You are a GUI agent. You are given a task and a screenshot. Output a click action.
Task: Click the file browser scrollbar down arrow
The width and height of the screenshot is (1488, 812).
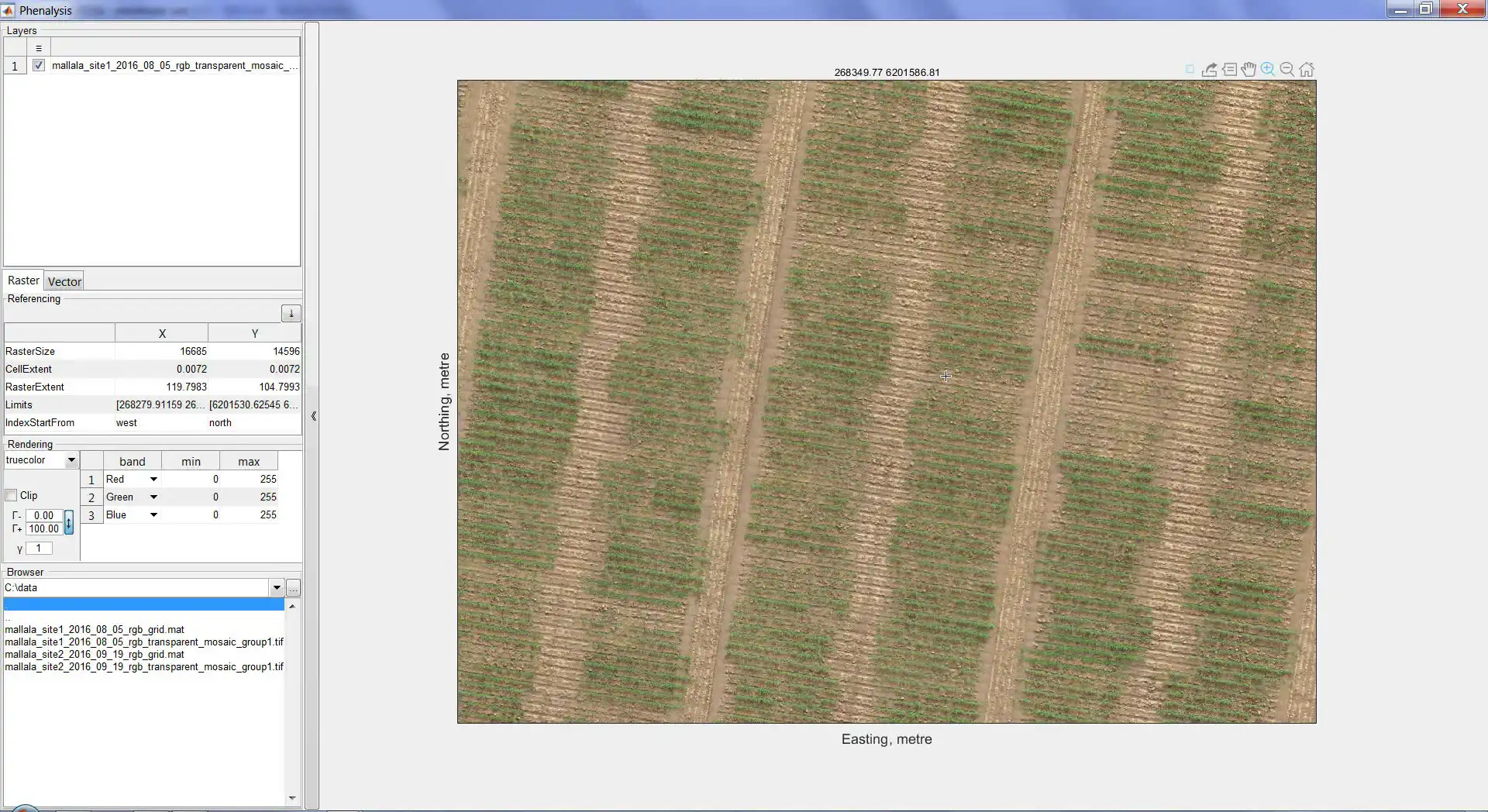click(x=292, y=798)
